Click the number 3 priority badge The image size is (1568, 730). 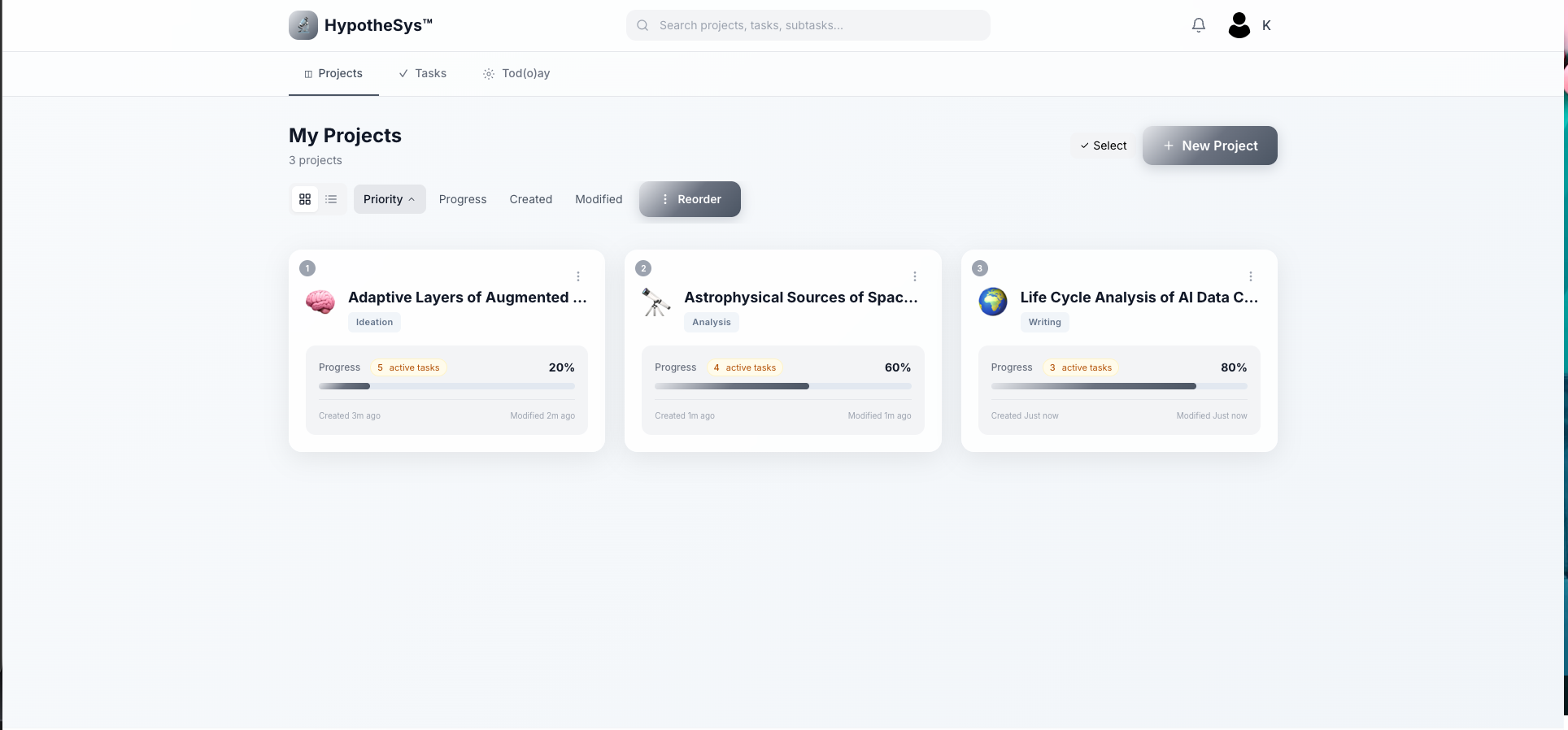(x=980, y=268)
